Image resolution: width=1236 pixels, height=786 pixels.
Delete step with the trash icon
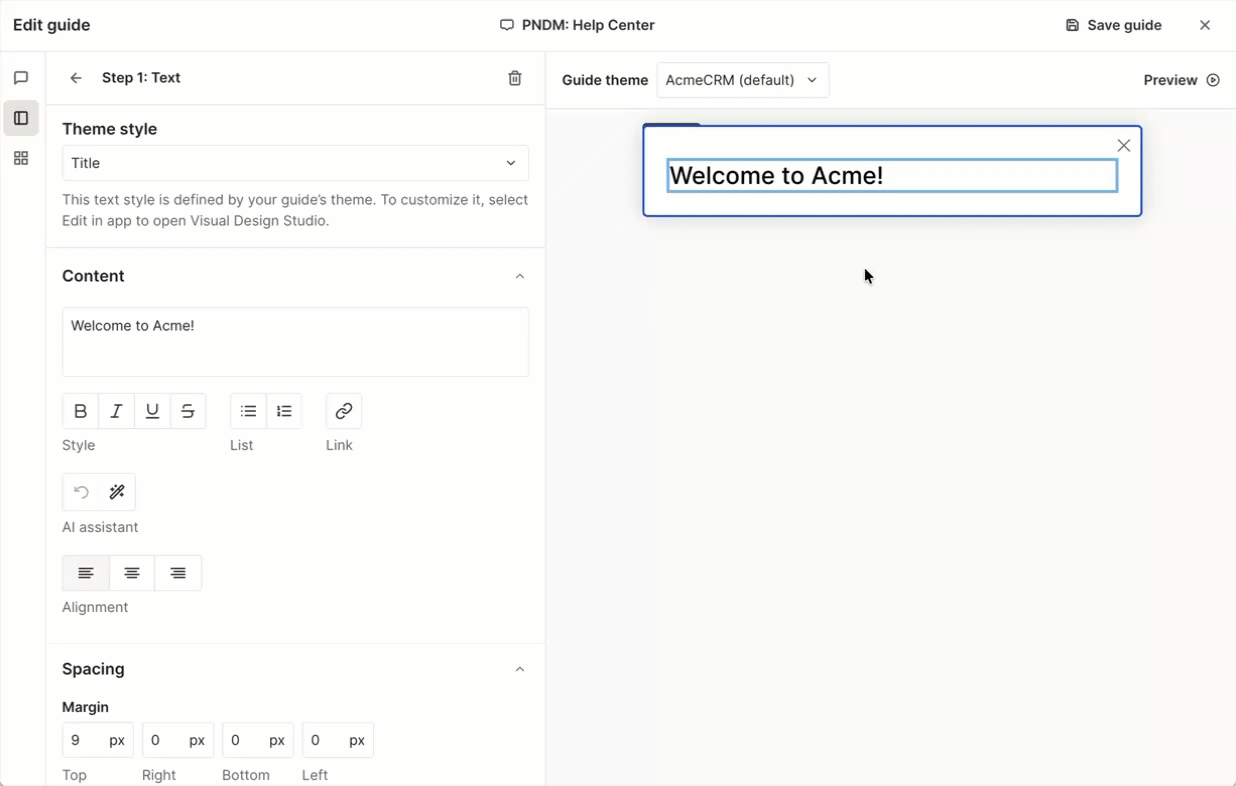click(x=515, y=78)
